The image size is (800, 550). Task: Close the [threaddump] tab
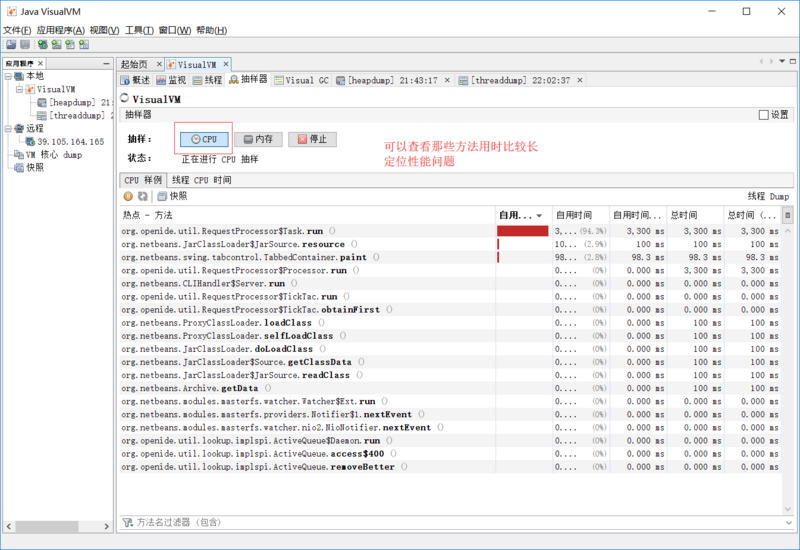coord(580,80)
